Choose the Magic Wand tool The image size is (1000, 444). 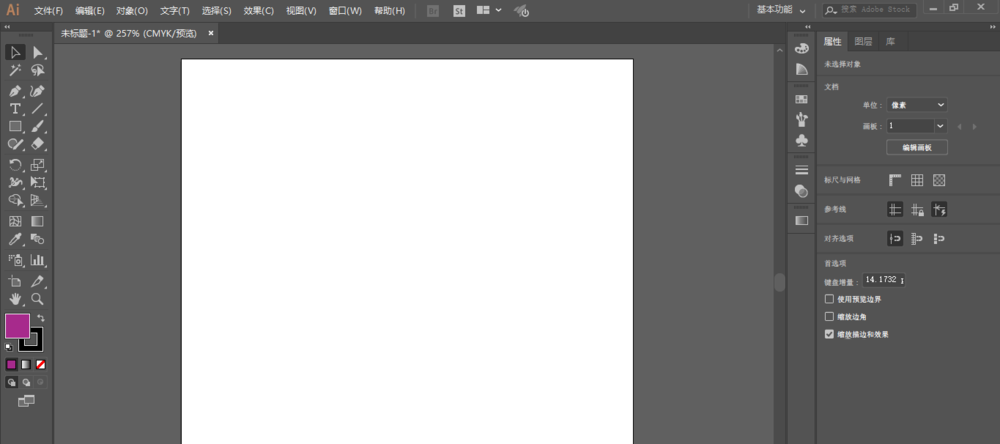pos(15,71)
